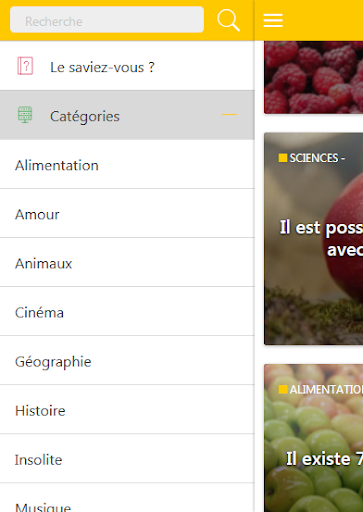Collapse the Catégories menu section
Screen dimensions: 363x512
[127, 115]
